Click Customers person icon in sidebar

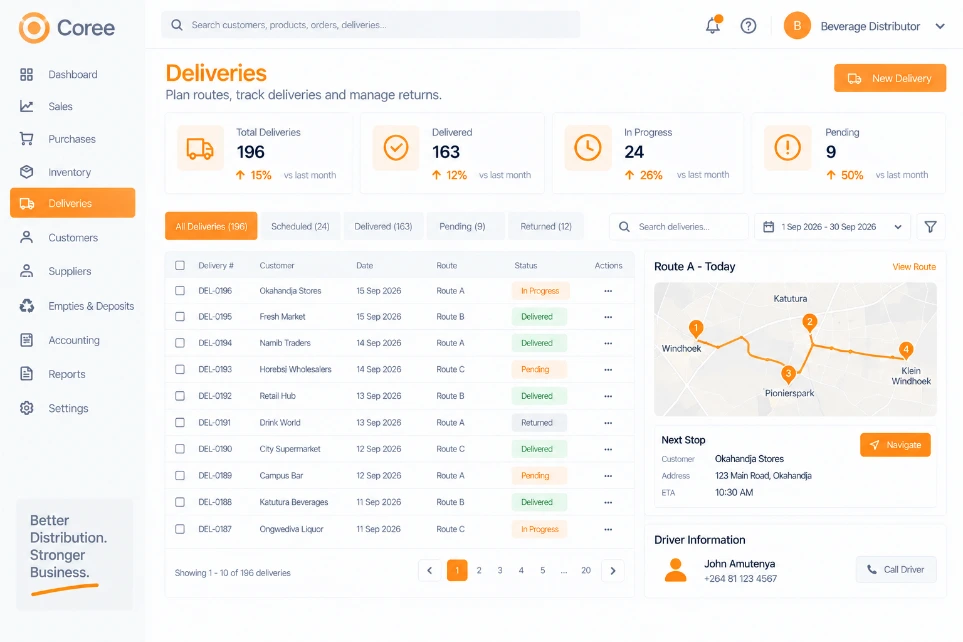(26, 237)
